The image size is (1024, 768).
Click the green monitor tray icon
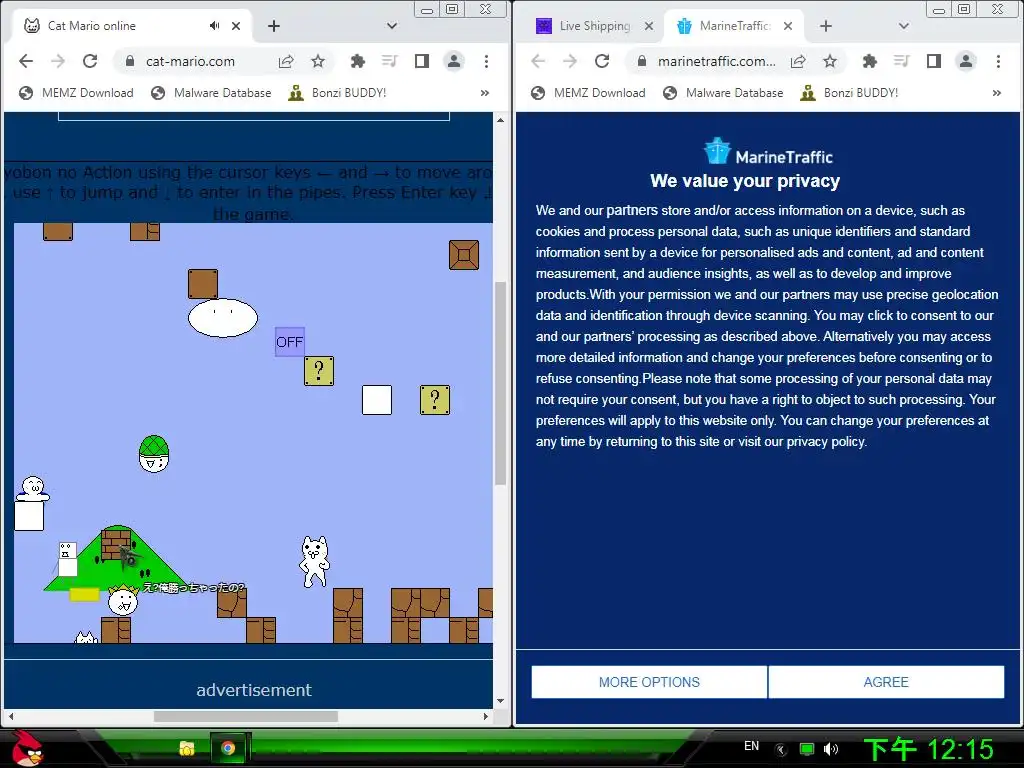807,749
